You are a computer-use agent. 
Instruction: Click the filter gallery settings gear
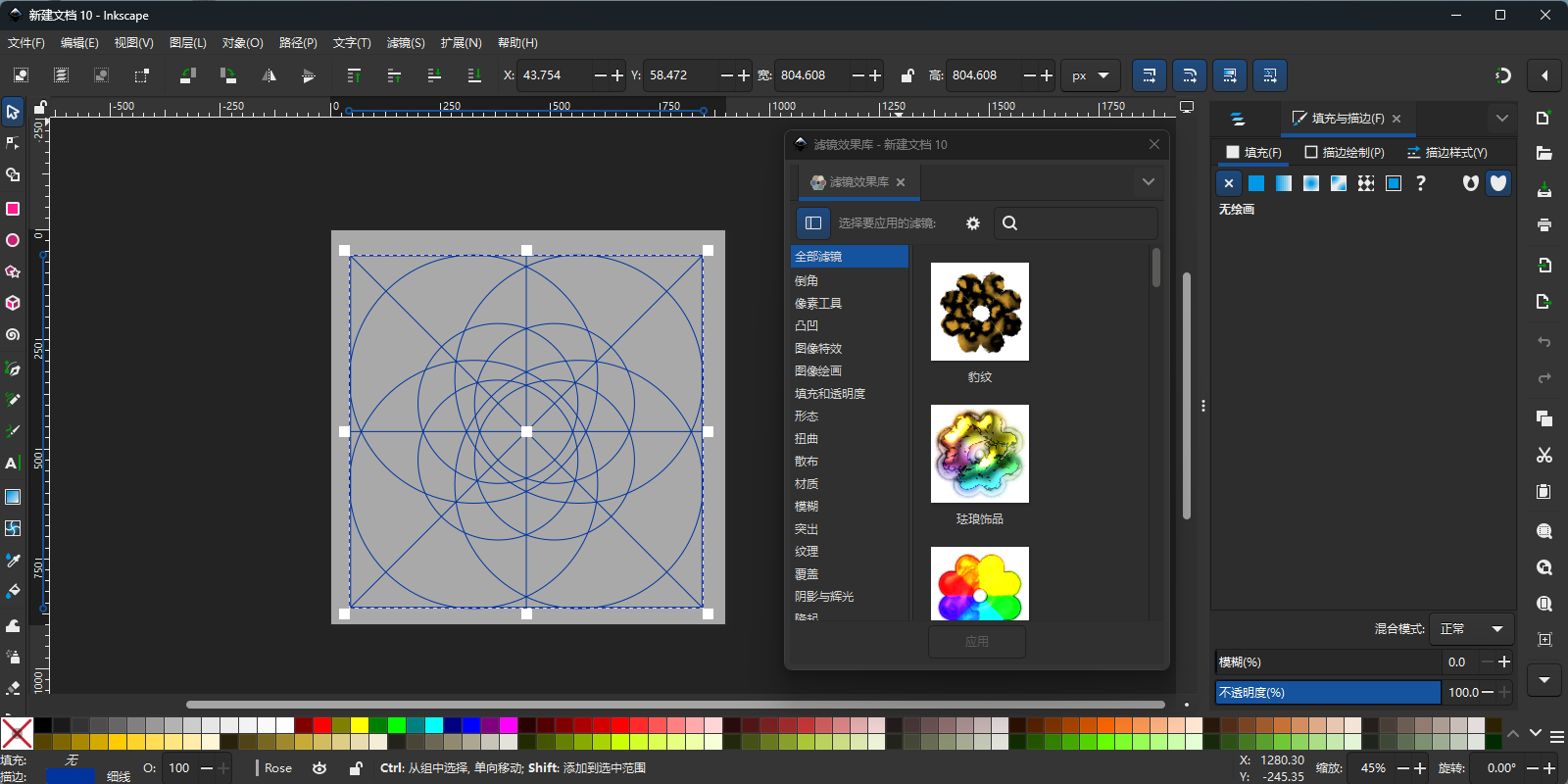pos(972,223)
